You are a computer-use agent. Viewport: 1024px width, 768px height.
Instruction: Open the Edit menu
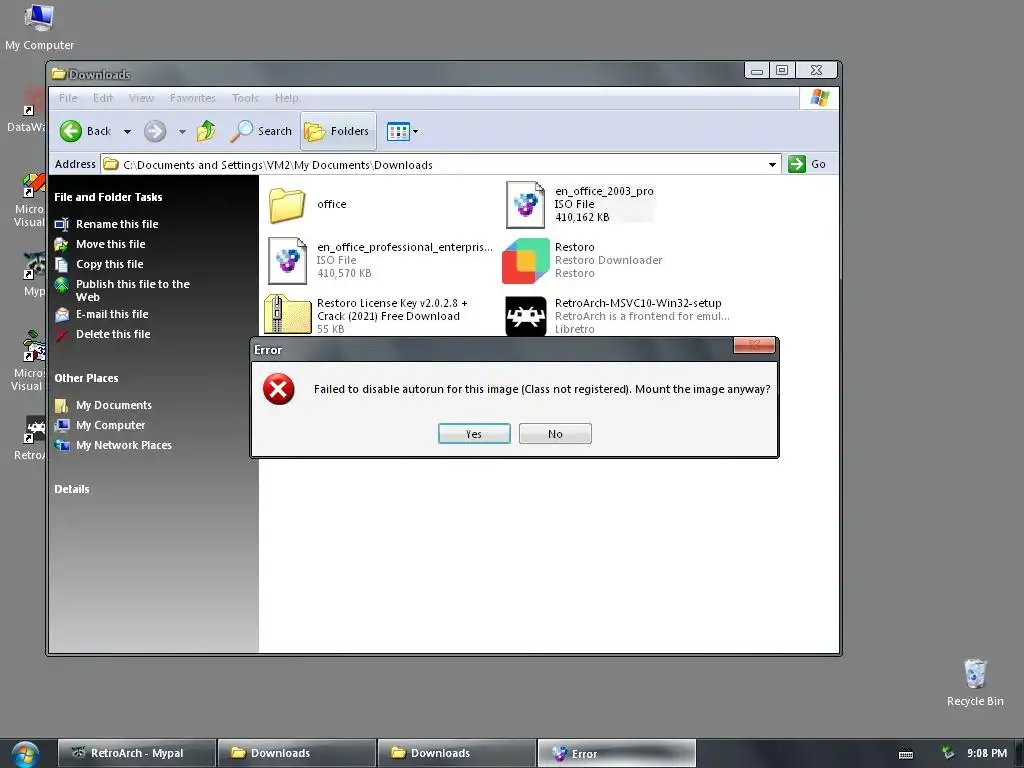pyautogui.click(x=103, y=98)
